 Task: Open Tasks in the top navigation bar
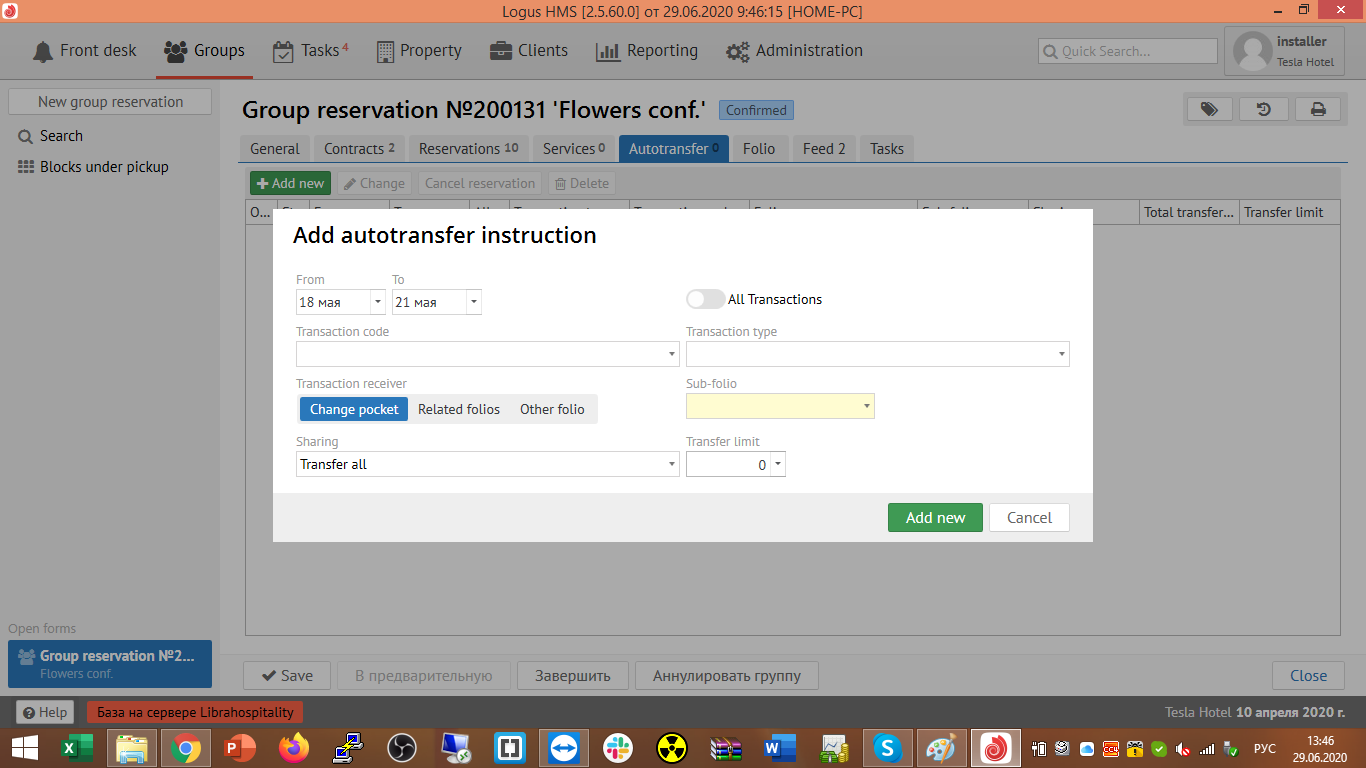[311, 51]
